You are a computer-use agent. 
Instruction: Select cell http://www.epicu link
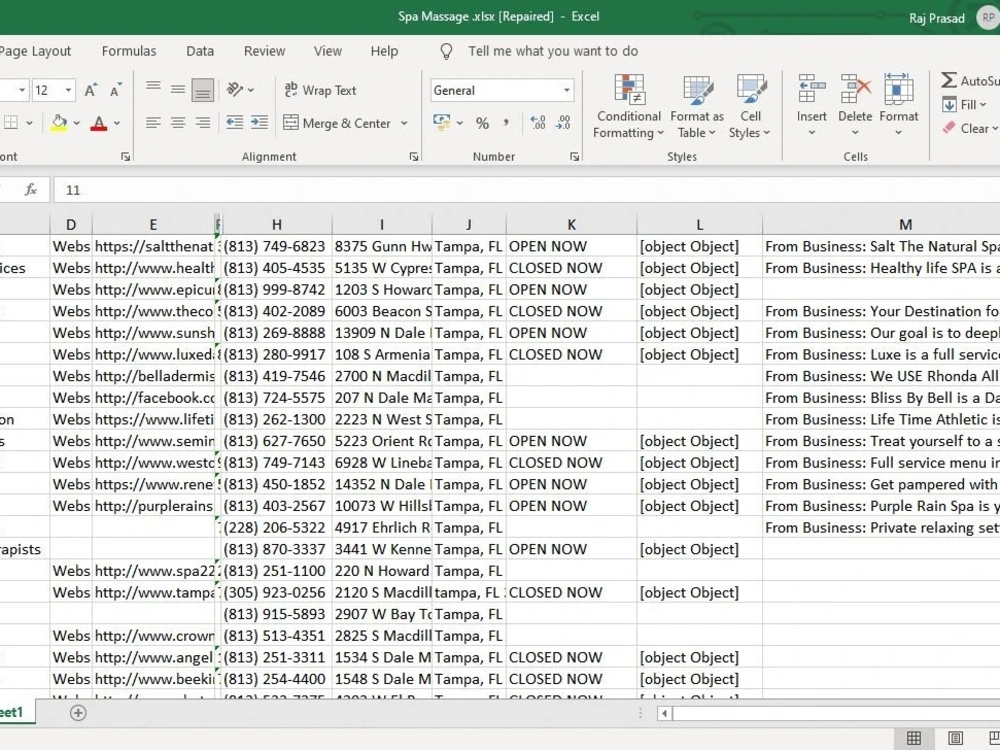coord(153,290)
